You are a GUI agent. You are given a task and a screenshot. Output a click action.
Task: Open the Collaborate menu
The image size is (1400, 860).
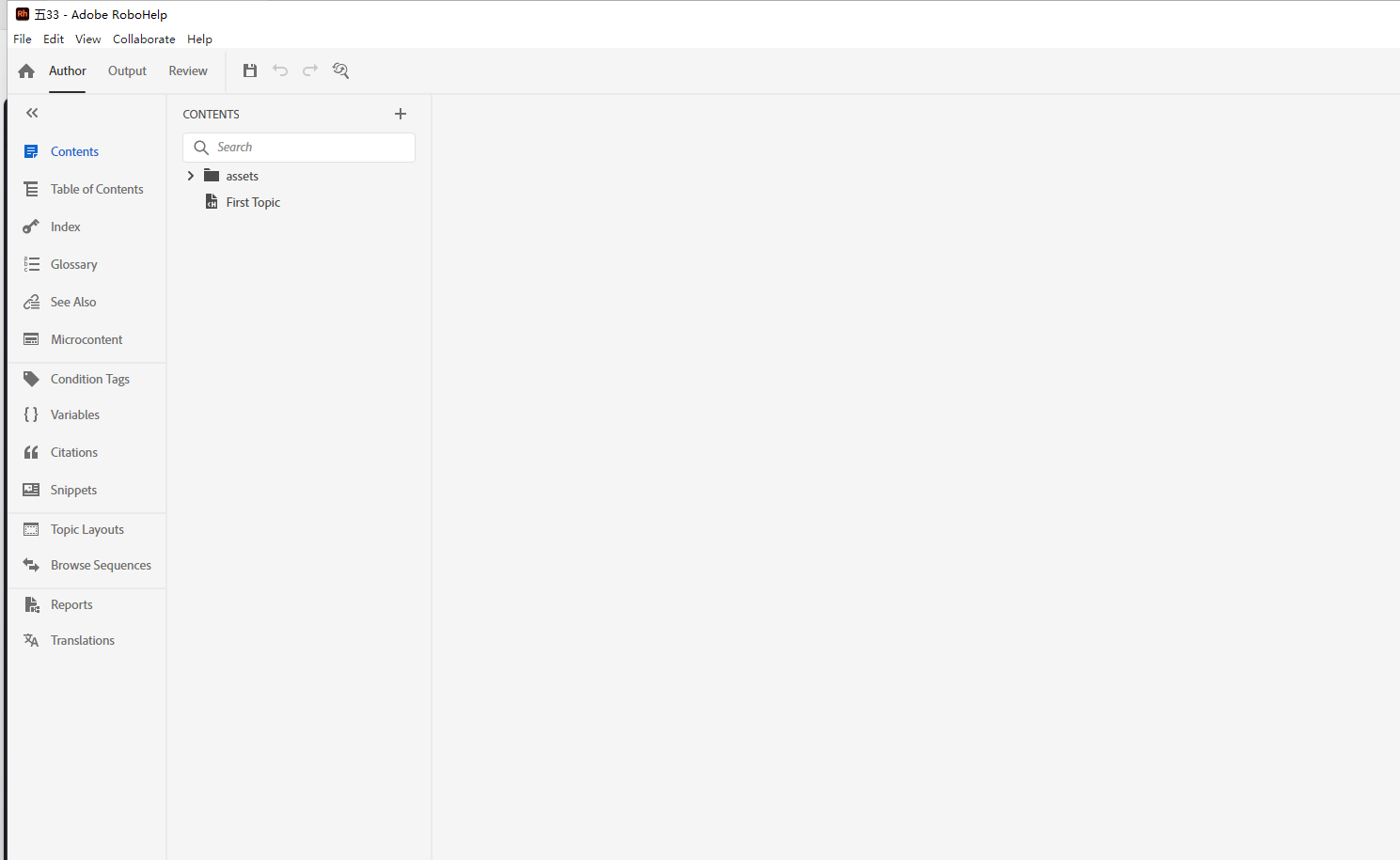(144, 39)
